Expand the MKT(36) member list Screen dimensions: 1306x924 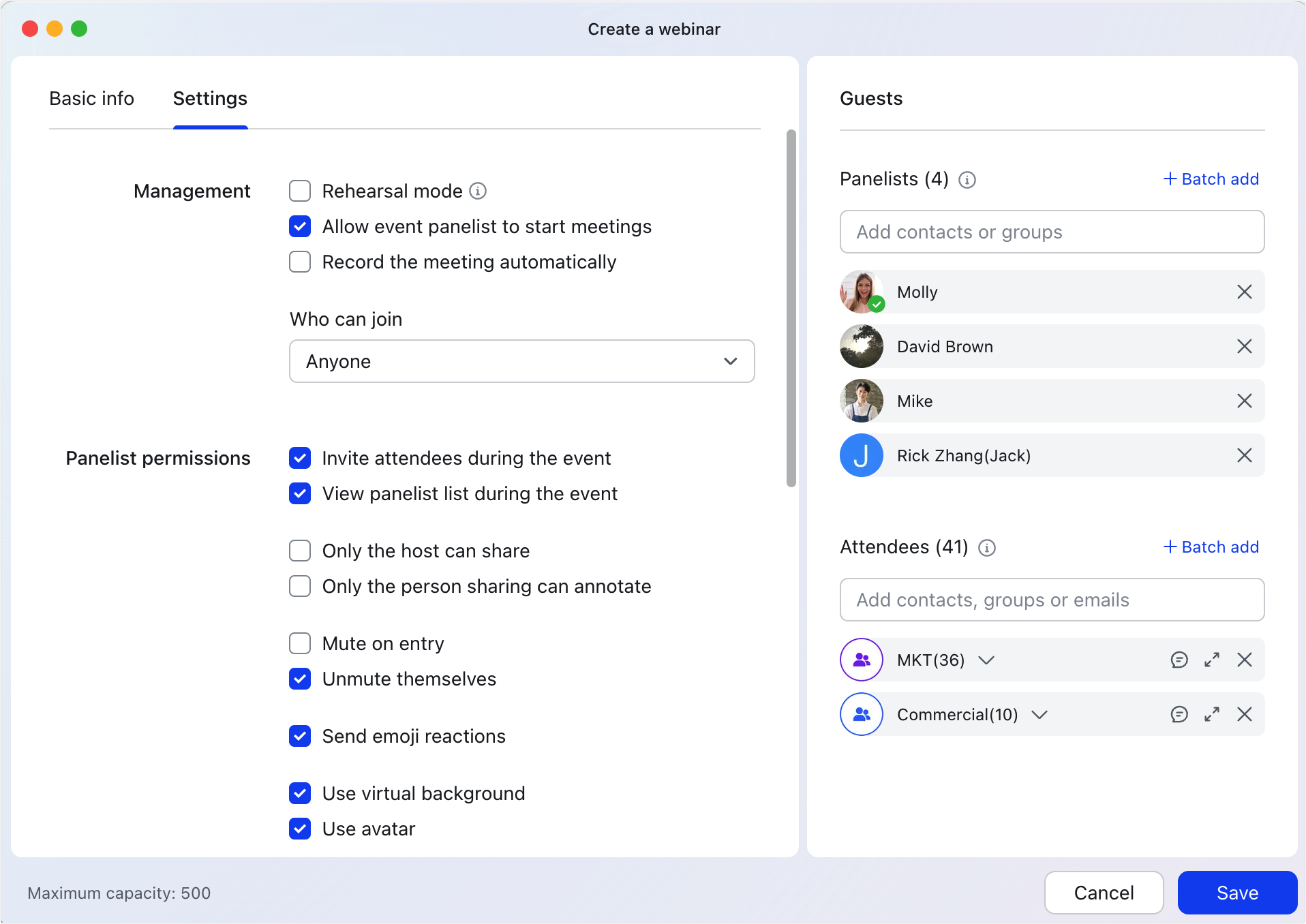click(987, 660)
